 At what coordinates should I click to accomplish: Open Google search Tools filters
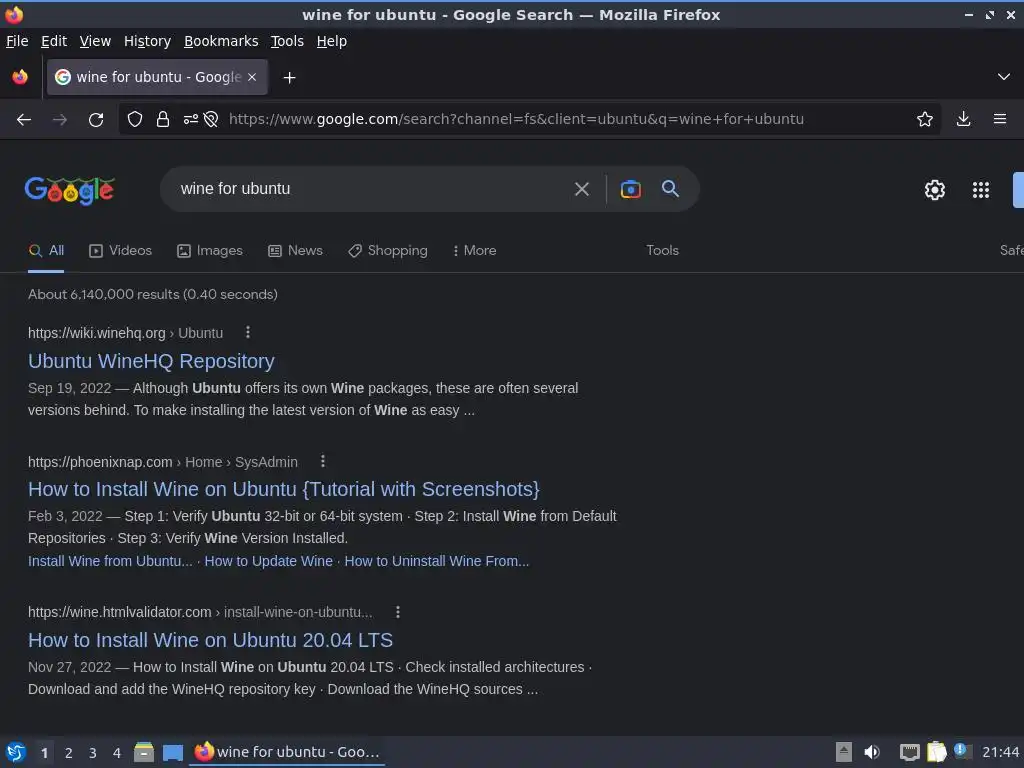[662, 251]
